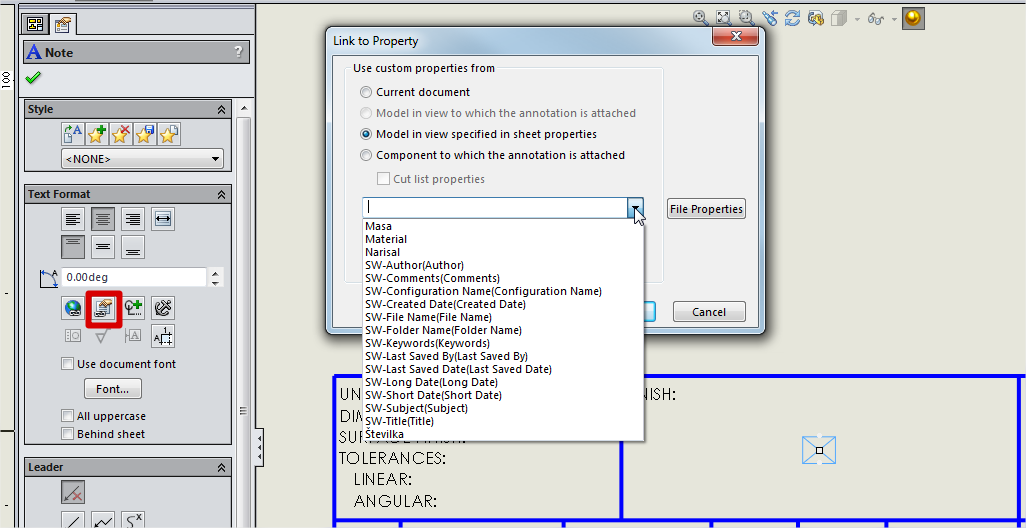
Task: Click the Link to Property icon
Action: click(103, 309)
